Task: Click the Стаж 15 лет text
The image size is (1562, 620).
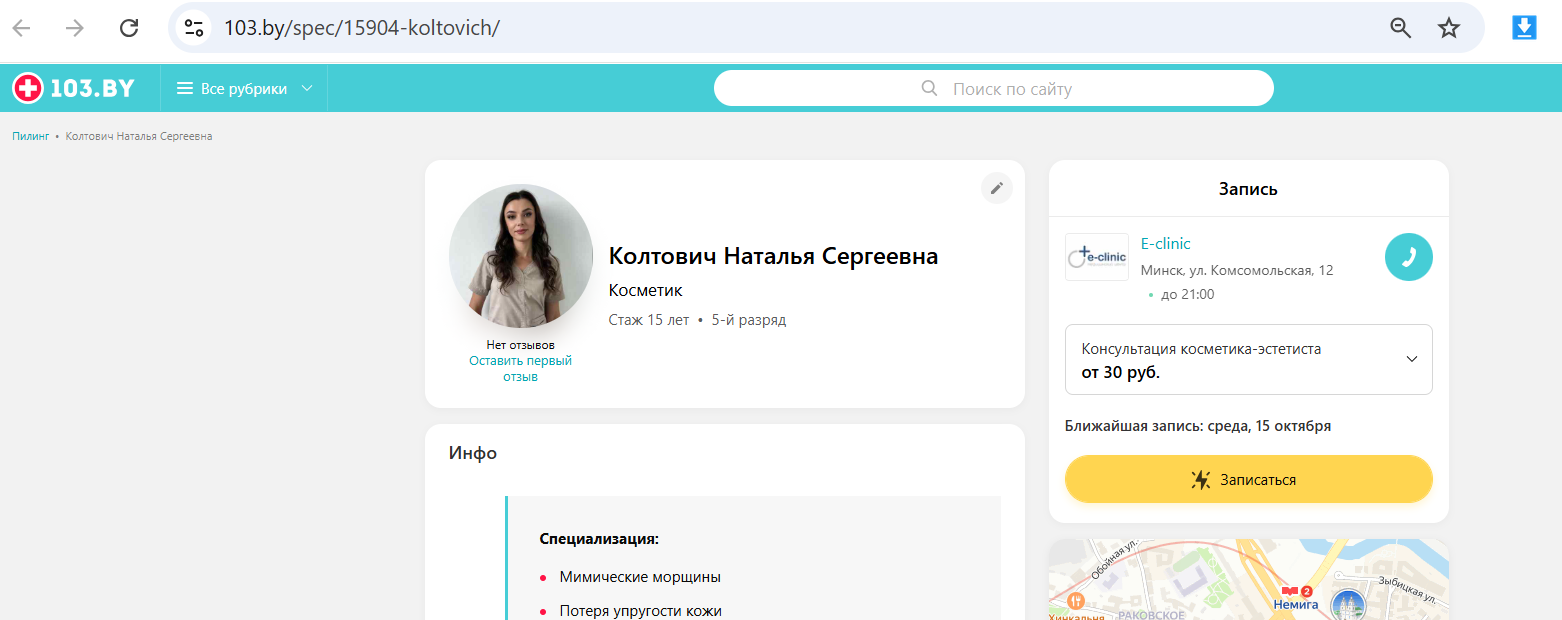Action: [648, 320]
